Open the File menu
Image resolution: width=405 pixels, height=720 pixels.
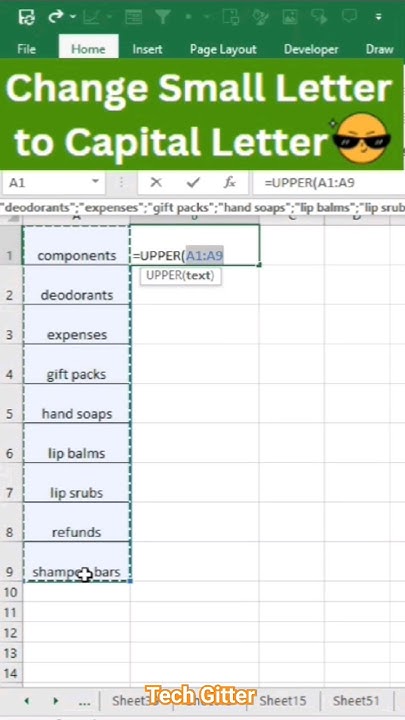pyautogui.click(x=26, y=49)
